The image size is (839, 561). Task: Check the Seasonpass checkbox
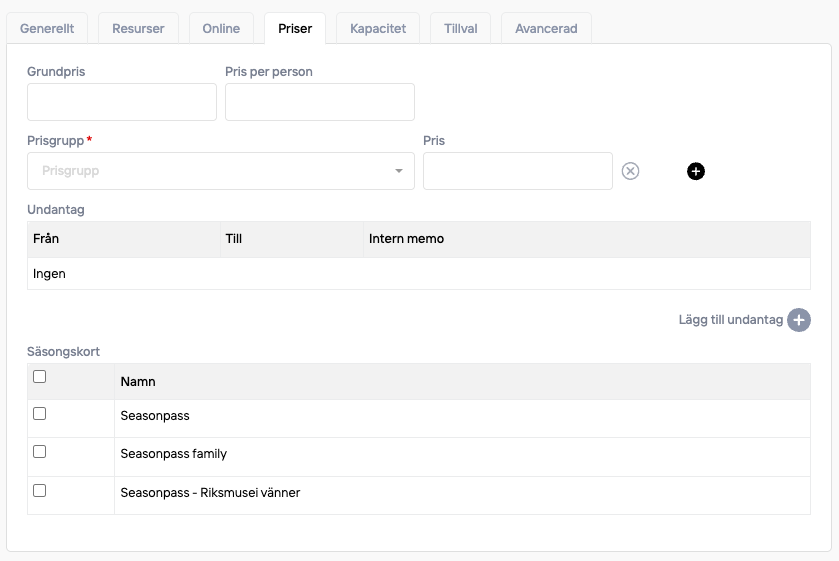click(40, 414)
